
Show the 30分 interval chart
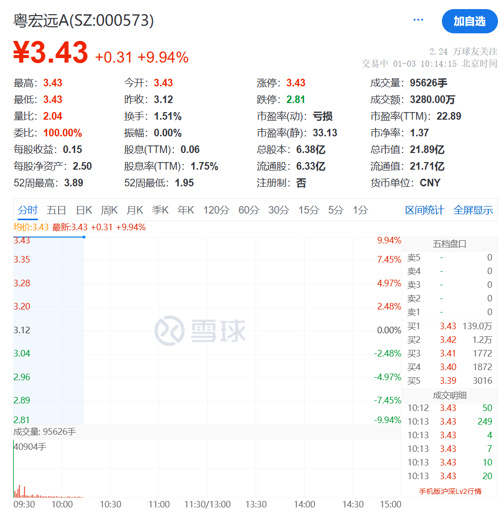[279, 210]
